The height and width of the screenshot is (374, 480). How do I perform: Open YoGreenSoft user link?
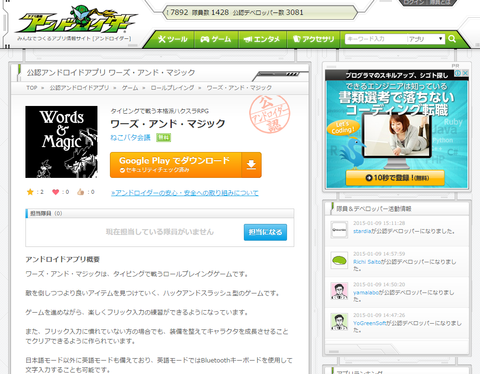(x=370, y=323)
